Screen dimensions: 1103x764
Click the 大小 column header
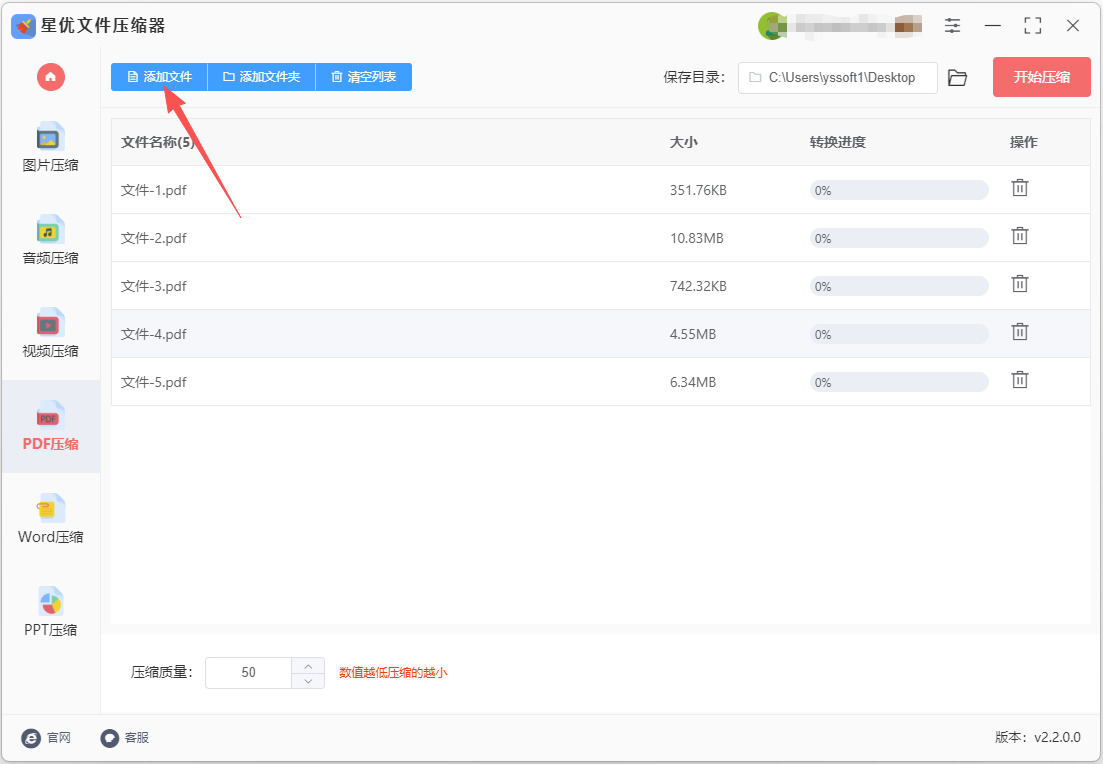point(683,142)
